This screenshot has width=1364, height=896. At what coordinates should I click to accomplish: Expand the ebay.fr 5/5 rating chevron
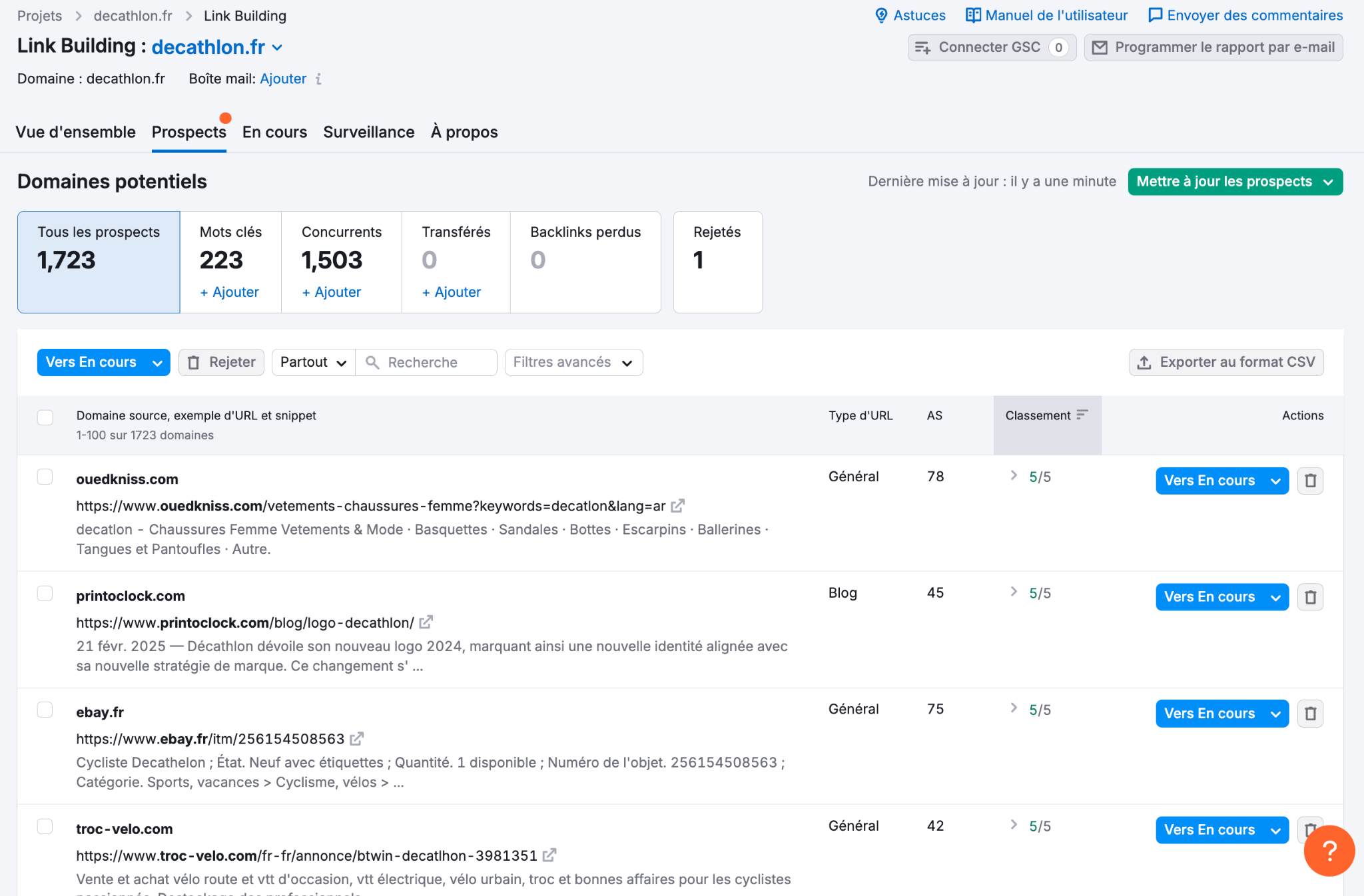[1014, 708]
